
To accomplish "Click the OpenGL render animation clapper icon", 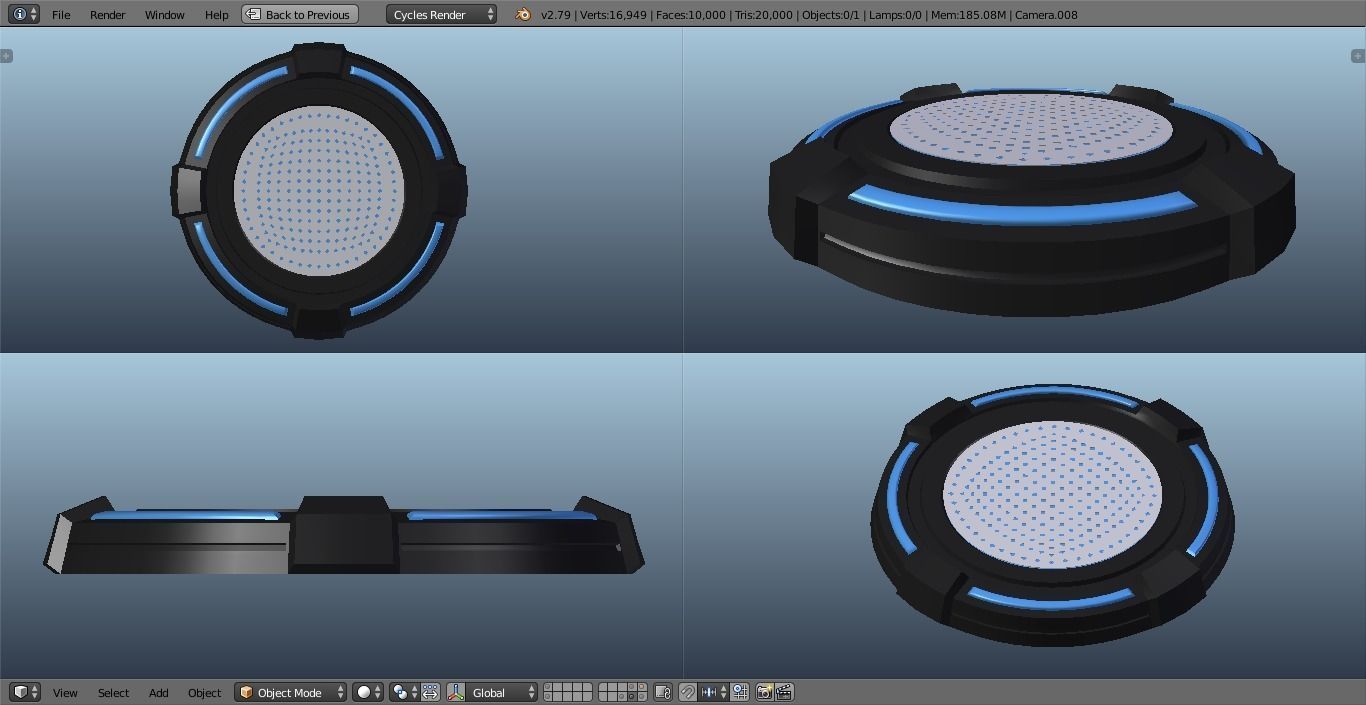I will click(785, 692).
